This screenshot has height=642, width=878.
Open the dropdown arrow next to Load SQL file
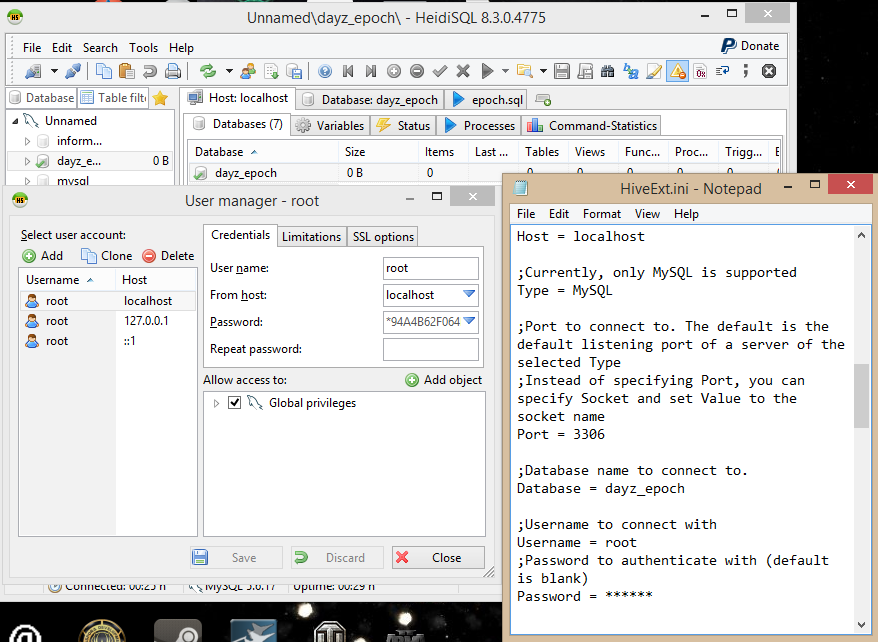click(x=543, y=71)
